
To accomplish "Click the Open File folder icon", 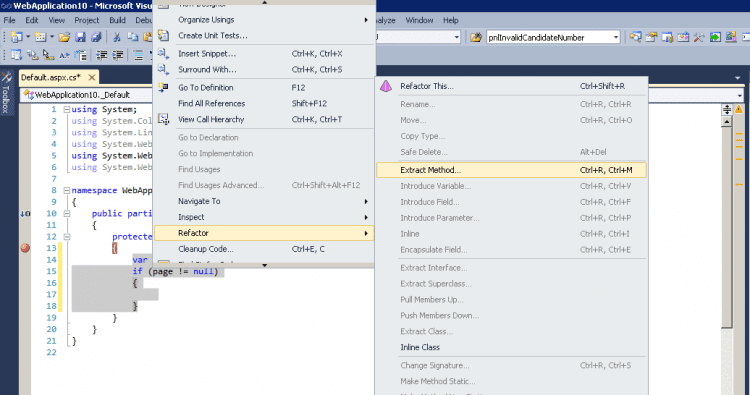I will coord(65,37).
